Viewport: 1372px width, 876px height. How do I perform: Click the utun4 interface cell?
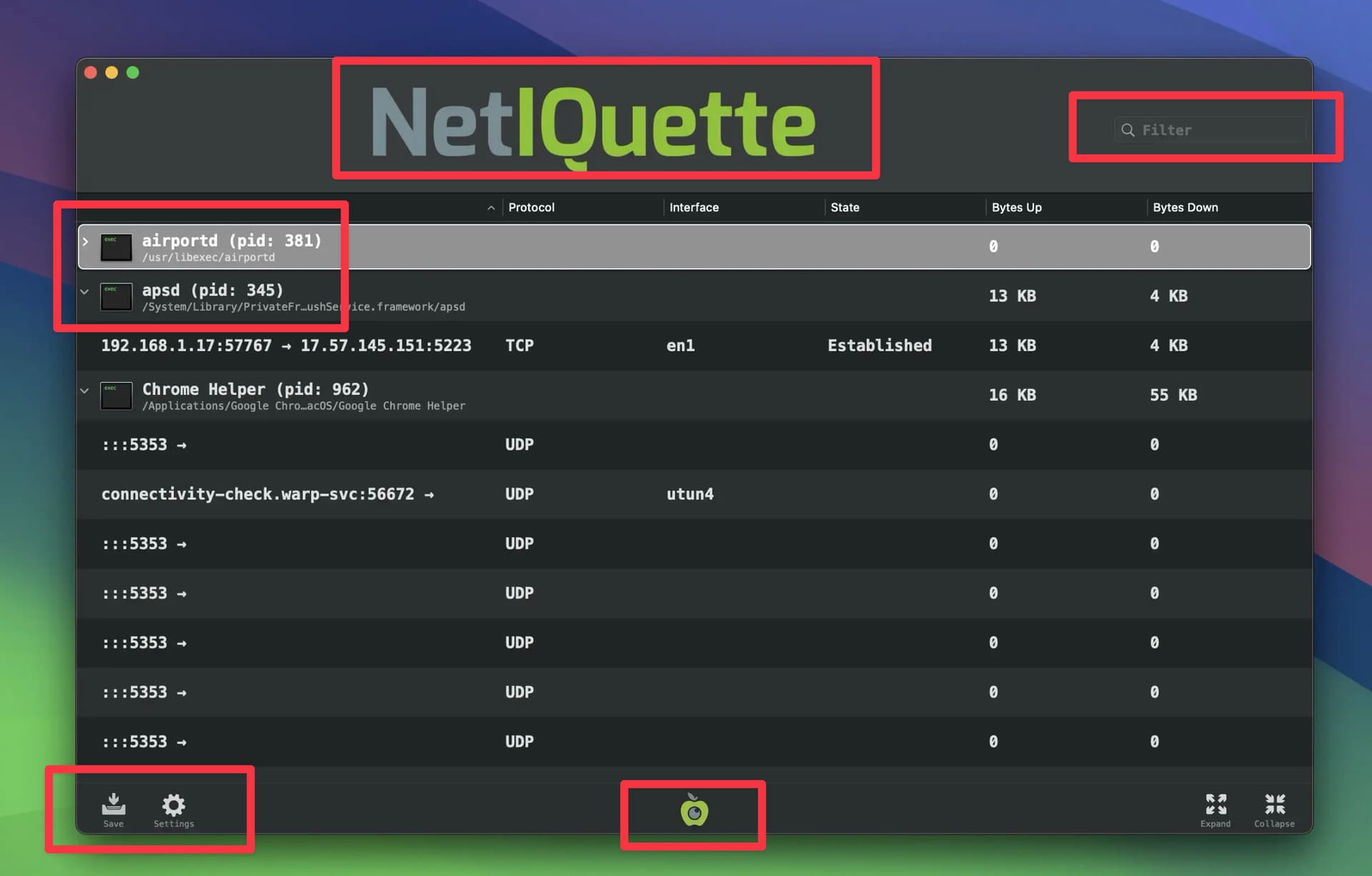point(690,494)
